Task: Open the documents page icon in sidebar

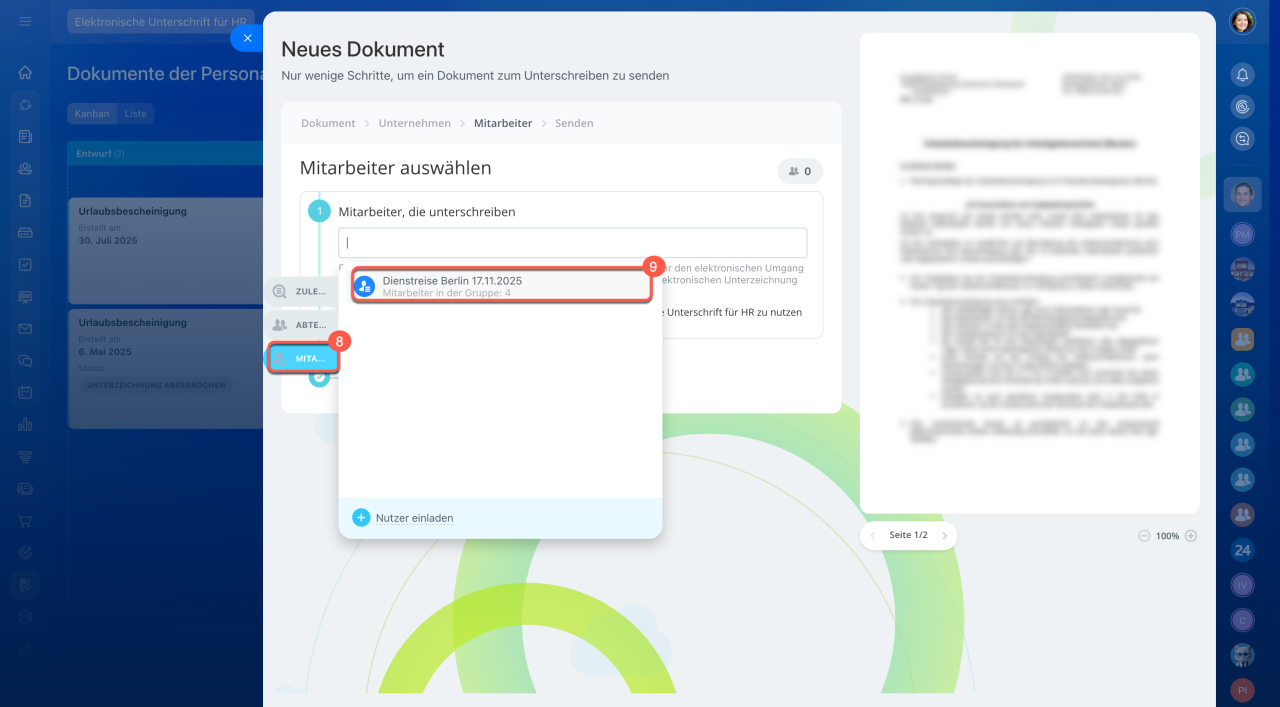Action: point(25,200)
